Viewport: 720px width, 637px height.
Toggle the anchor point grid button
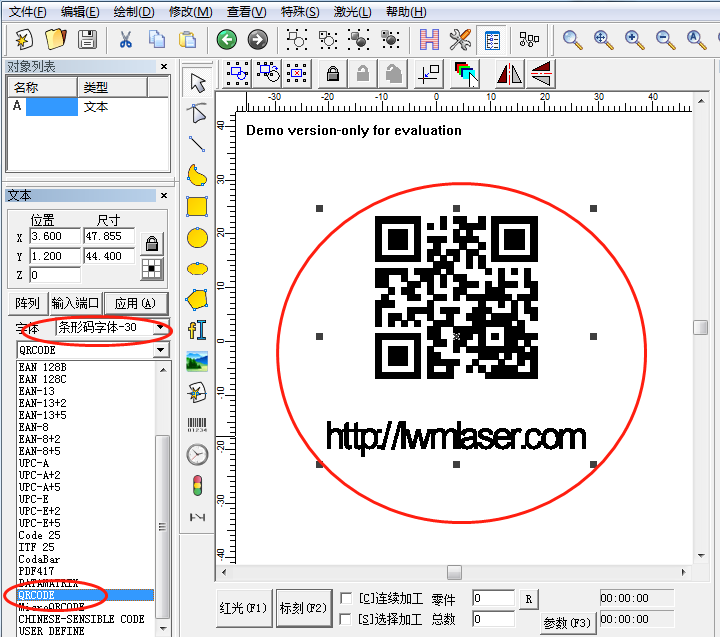pos(152,269)
